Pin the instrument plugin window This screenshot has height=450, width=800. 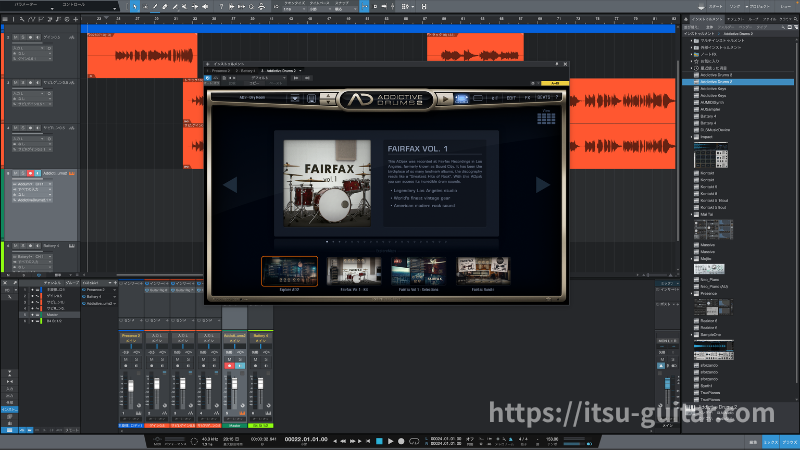(x=556, y=64)
